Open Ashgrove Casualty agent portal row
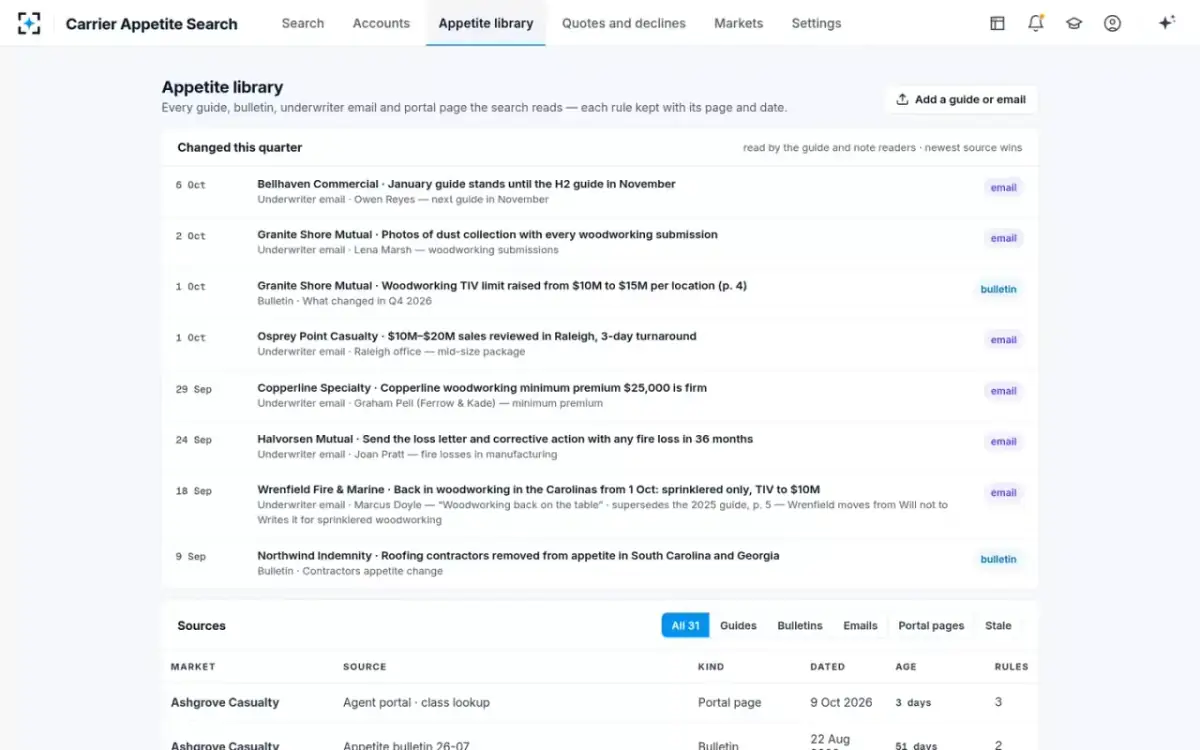The height and width of the screenshot is (750, 1200). 600,703
